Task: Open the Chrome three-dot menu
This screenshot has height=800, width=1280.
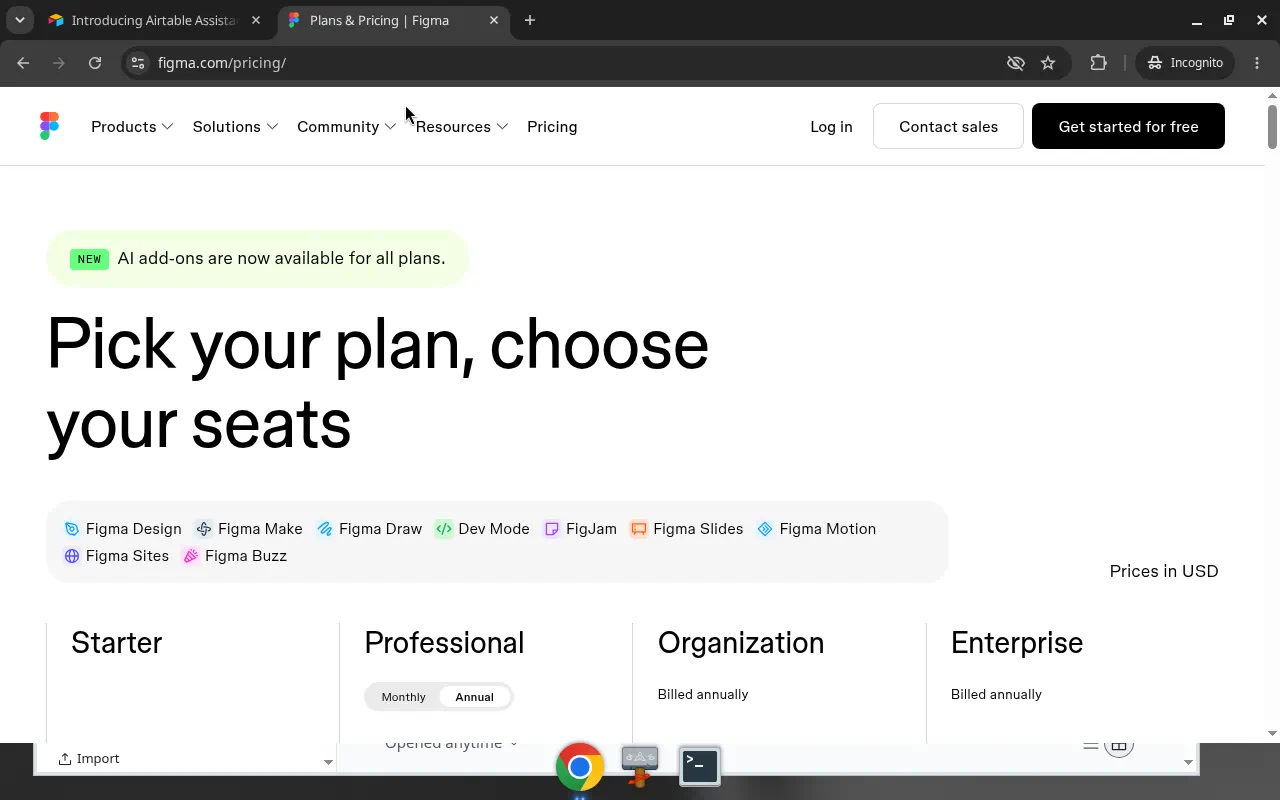Action: 1257,63
